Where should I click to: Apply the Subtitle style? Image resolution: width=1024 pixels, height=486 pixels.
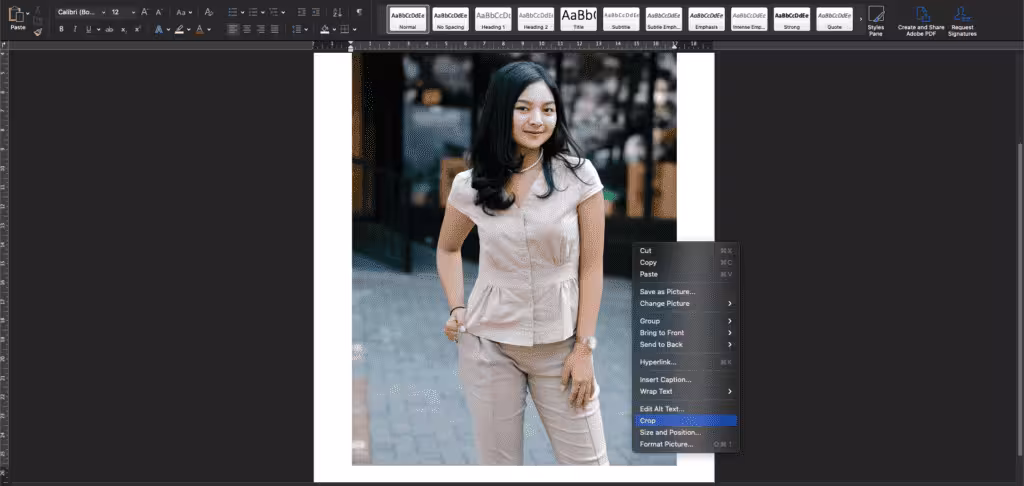click(621, 19)
